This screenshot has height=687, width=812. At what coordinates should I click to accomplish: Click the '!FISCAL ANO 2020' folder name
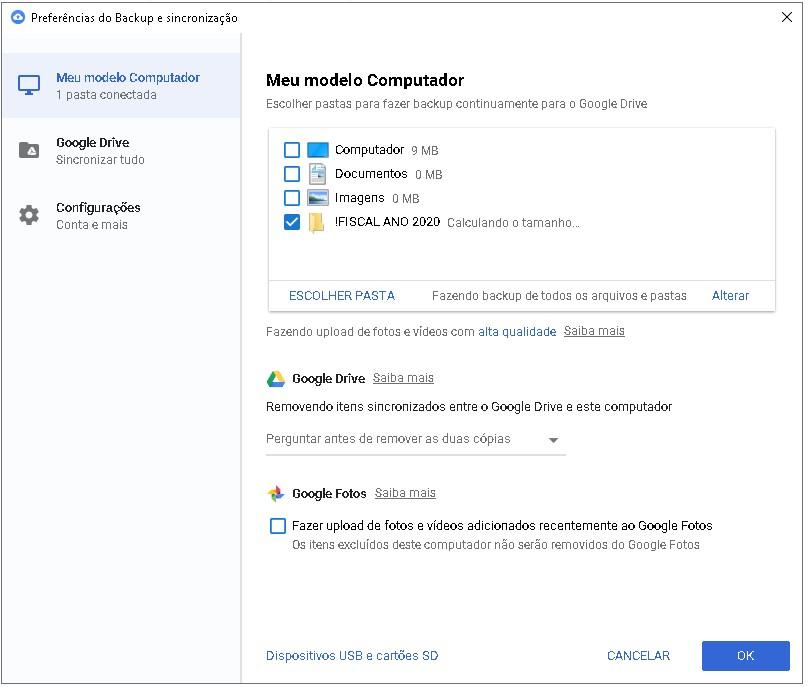[387, 222]
